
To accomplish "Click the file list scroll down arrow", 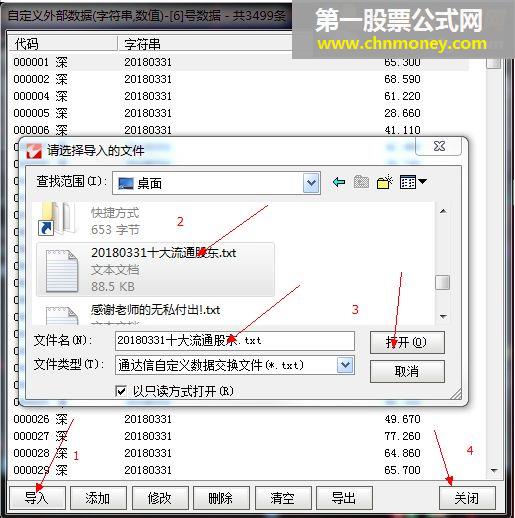I will click(x=443, y=317).
